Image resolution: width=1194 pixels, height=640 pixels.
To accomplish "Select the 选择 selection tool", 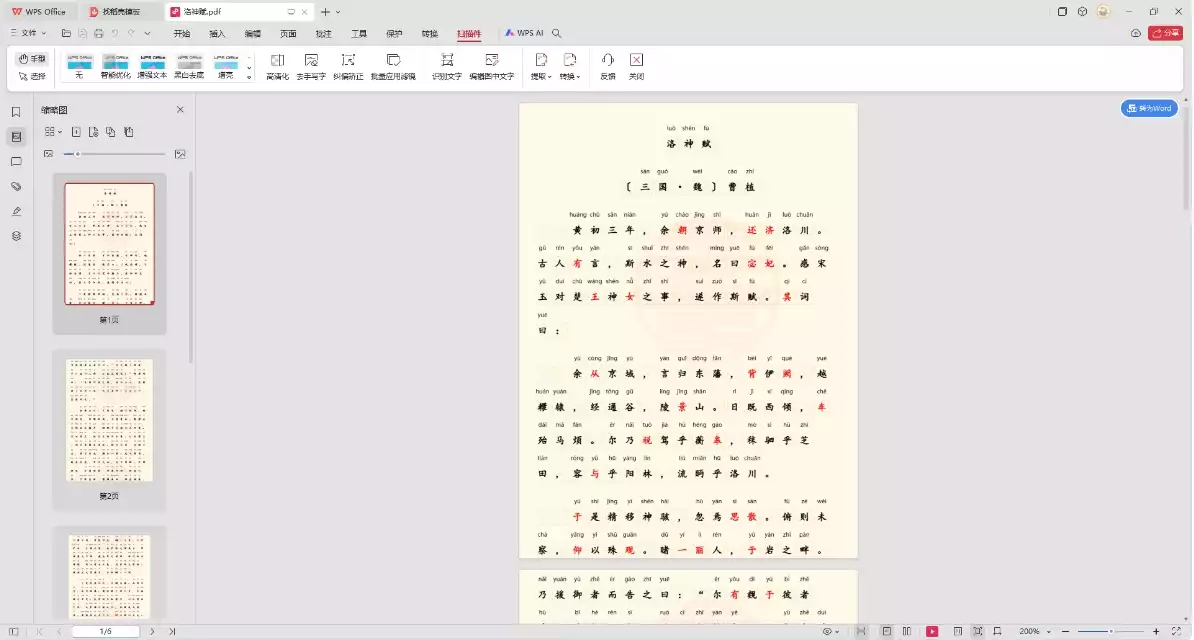I will tap(32, 76).
